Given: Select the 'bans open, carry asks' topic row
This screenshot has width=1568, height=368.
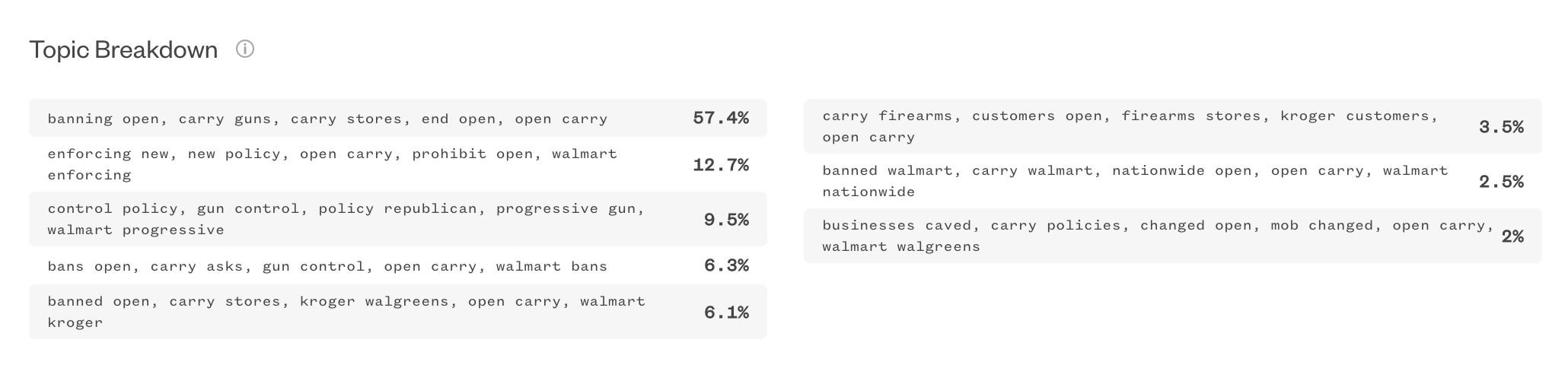Looking at the screenshot, I should click(398, 265).
